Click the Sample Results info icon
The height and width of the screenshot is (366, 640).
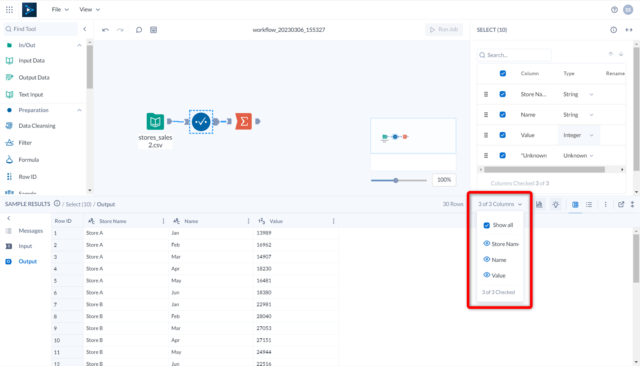(x=57, y=204)
